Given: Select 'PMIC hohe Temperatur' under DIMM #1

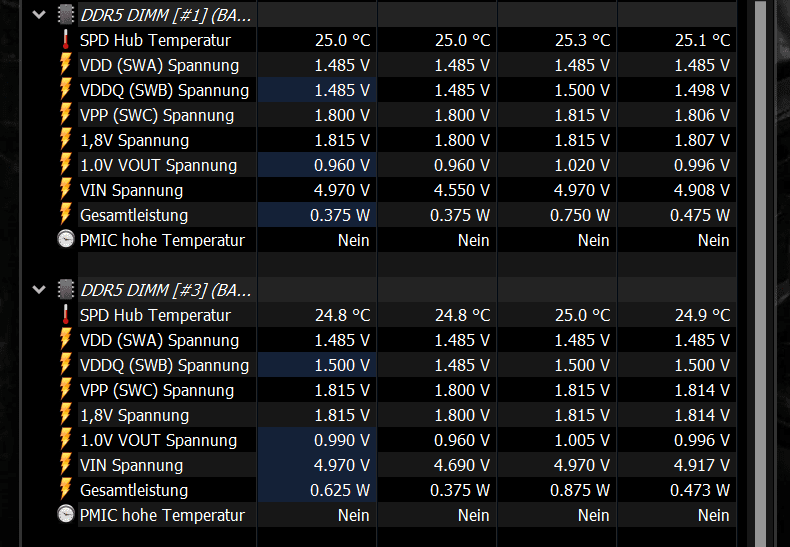Looking at the screenshot, I should tap(162, 240).
